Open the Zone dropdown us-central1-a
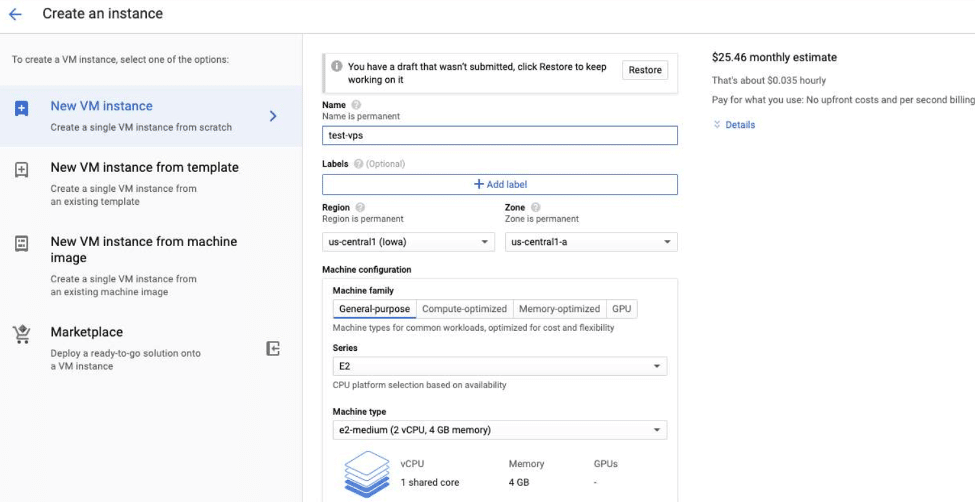The height and width of the screenshot is (502, 977). tap(591, 242)
